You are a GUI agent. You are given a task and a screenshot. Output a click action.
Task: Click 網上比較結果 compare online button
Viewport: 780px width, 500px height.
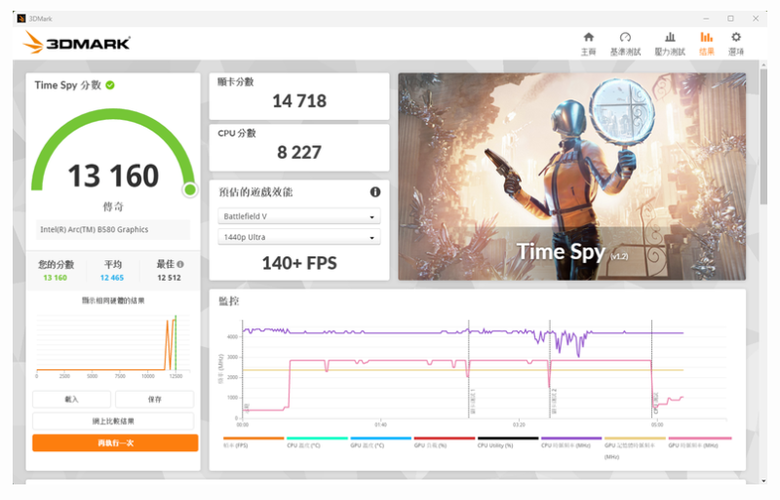[113, 421]
